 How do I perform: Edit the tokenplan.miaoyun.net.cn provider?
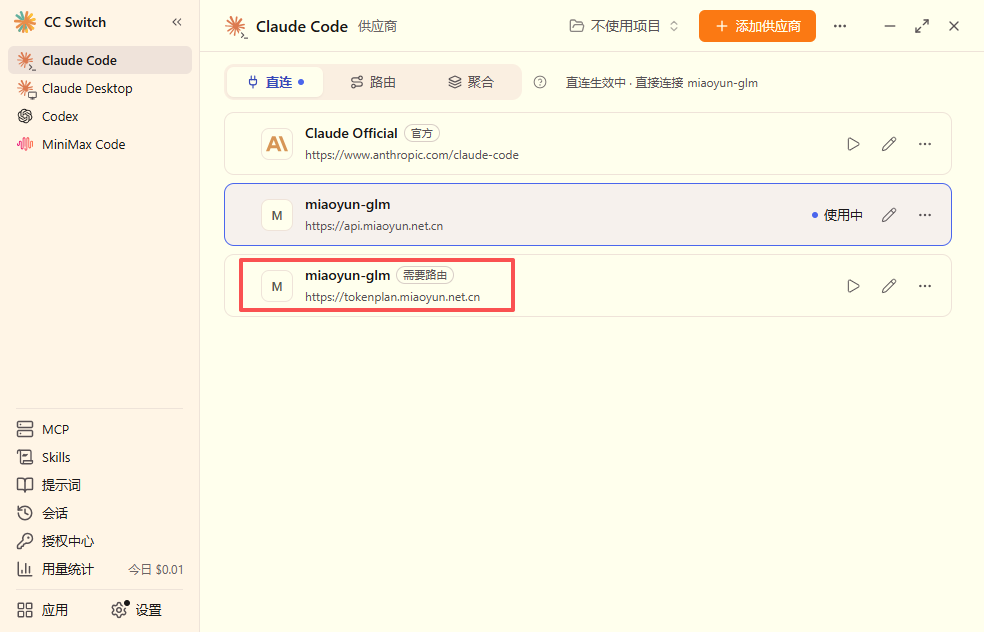point(889,286)
